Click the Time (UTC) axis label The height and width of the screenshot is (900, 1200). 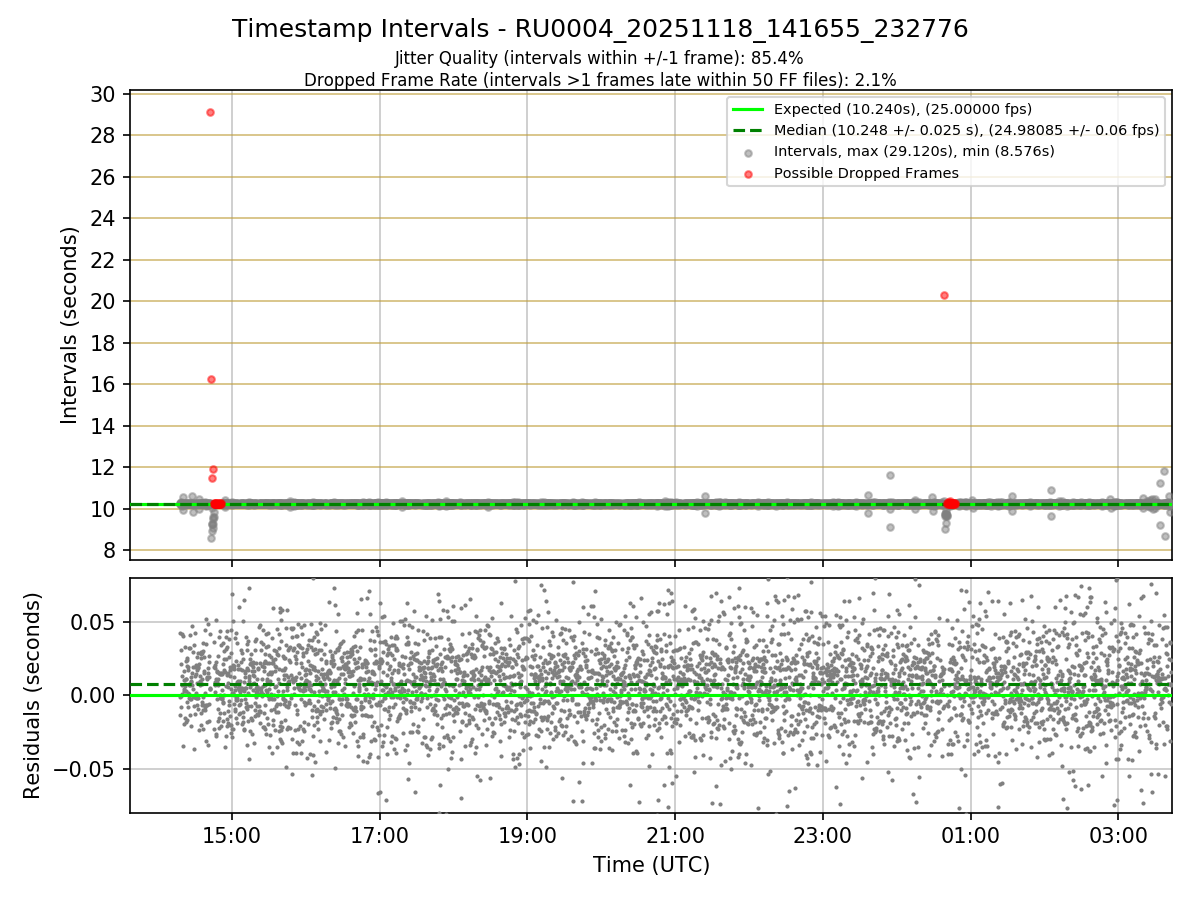pyautogui.click(x=651, y=864)
